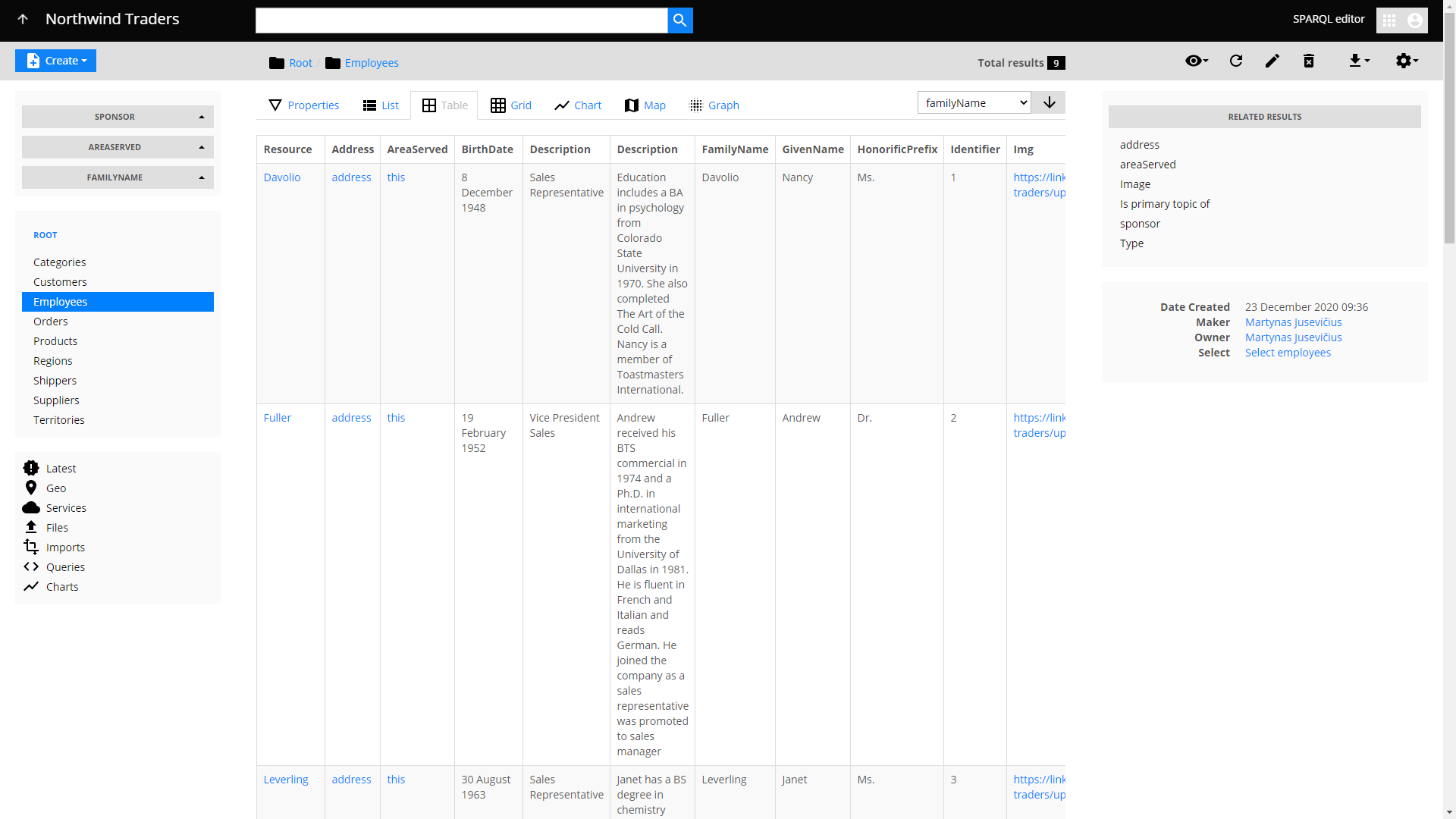
Task: Switch to the Chart view tab
Action: click(x=578, y=105)
